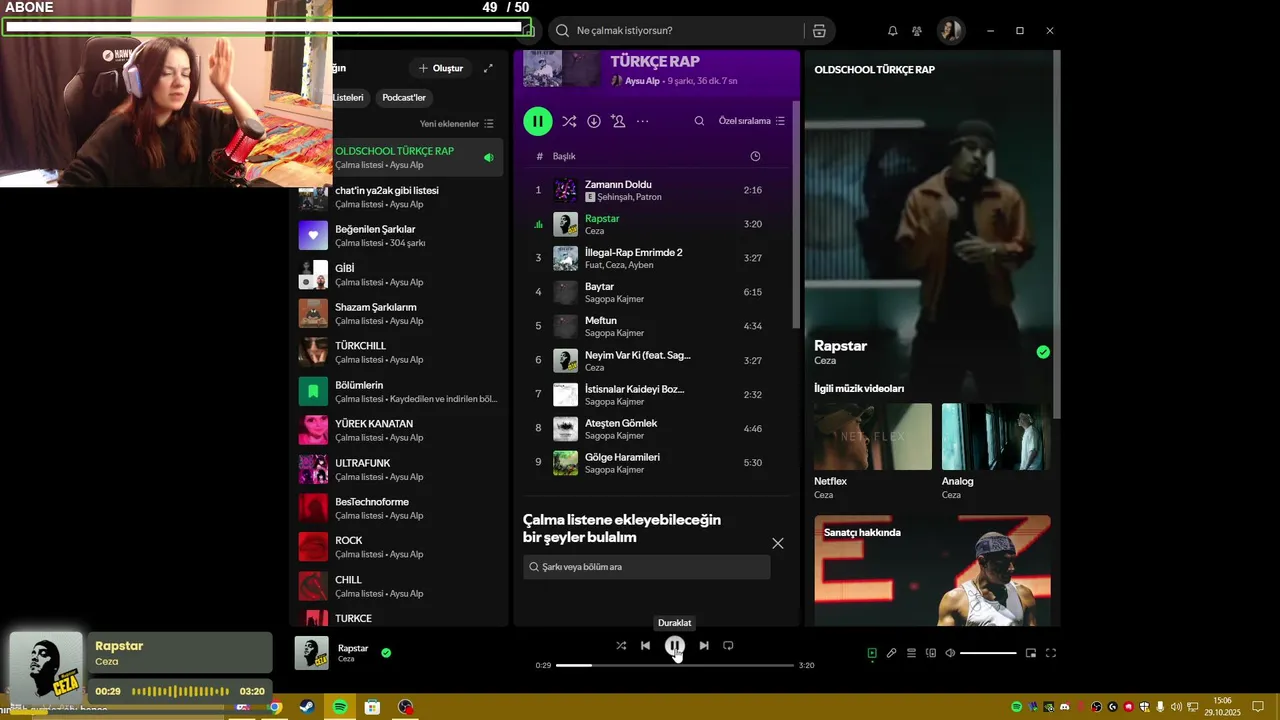This screenshot has height=720, width=1280.
Task: Open Bölümlerin saved episodes
Action: click(400, 391)
